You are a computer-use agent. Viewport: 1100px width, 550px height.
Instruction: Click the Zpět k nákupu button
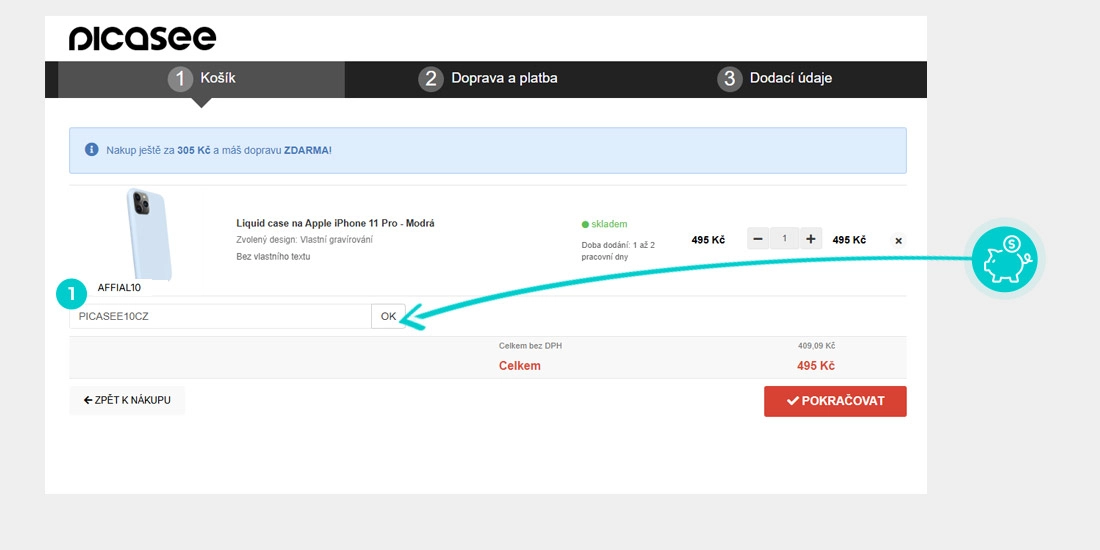pos(127,400)
